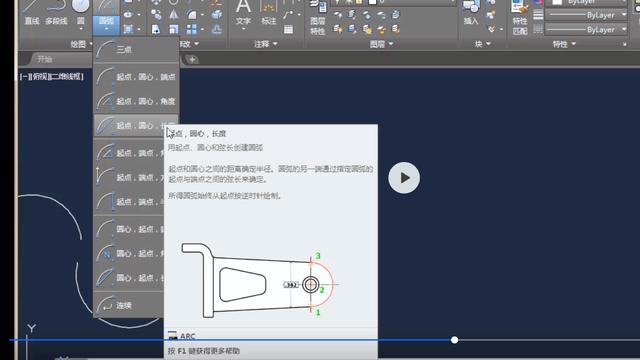
Task: Choose 起点, 圆心, 角度 arc option
Action: [136, 101]
